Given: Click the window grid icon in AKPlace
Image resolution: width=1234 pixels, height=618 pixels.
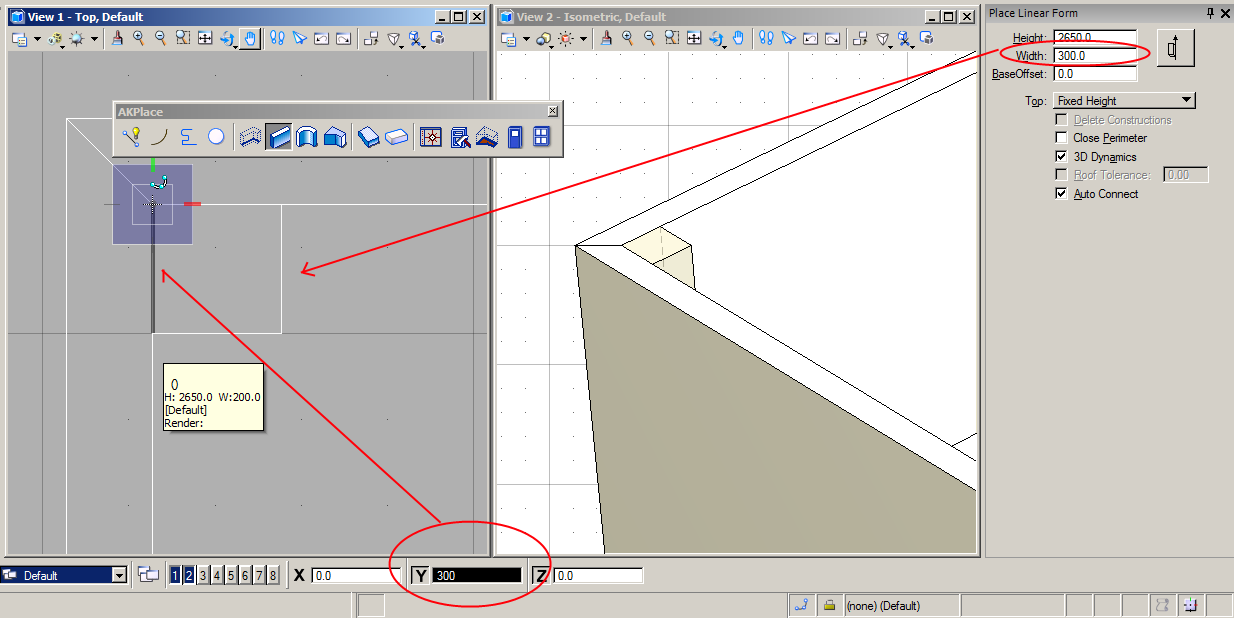Looking at the screenshot, I should (541, 137).
